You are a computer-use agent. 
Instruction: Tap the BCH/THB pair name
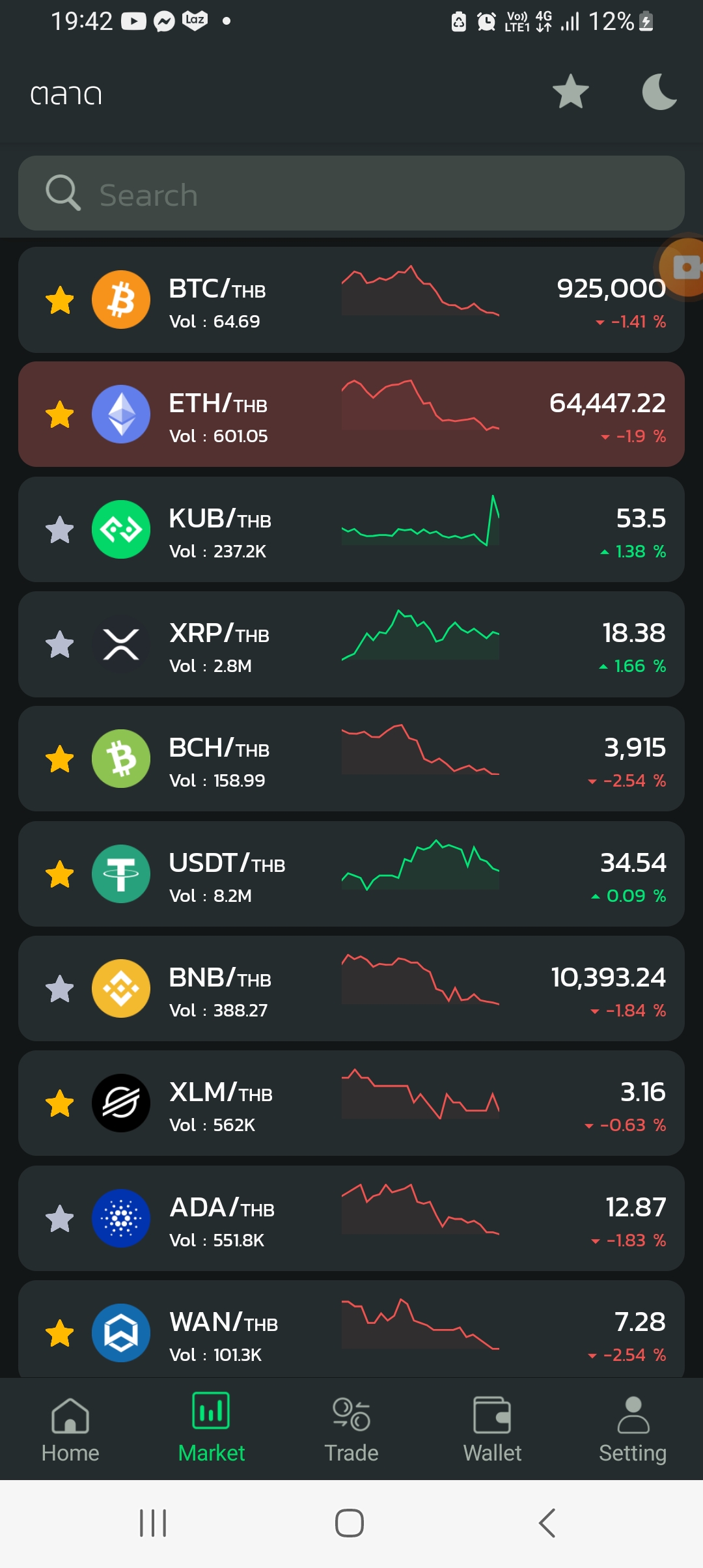(219, 748)
